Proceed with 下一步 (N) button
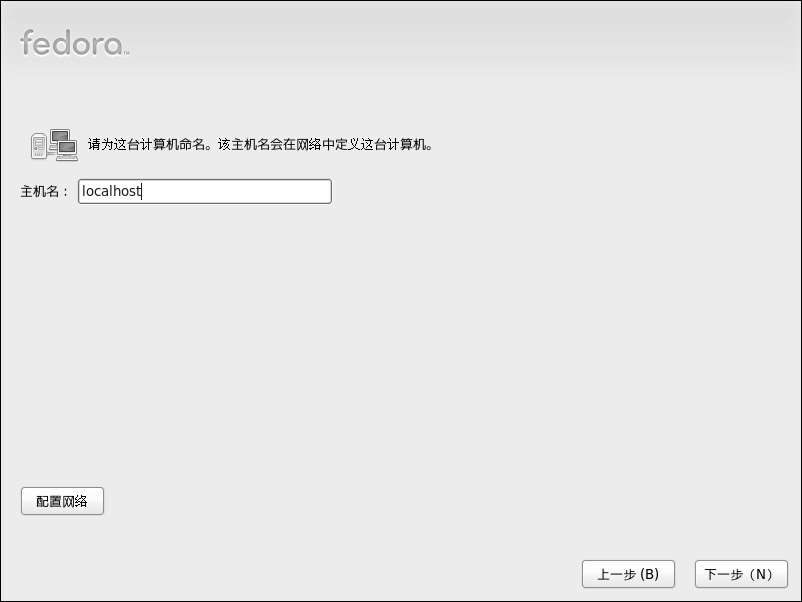Viewport: 802px width, 602px height. [741, 574]
